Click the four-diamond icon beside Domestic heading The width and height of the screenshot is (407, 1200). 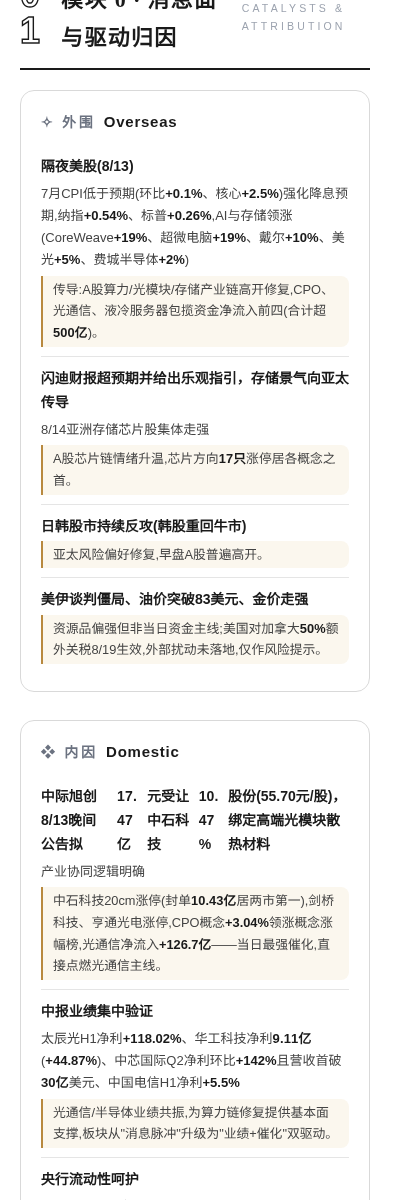tap(48, 752)
